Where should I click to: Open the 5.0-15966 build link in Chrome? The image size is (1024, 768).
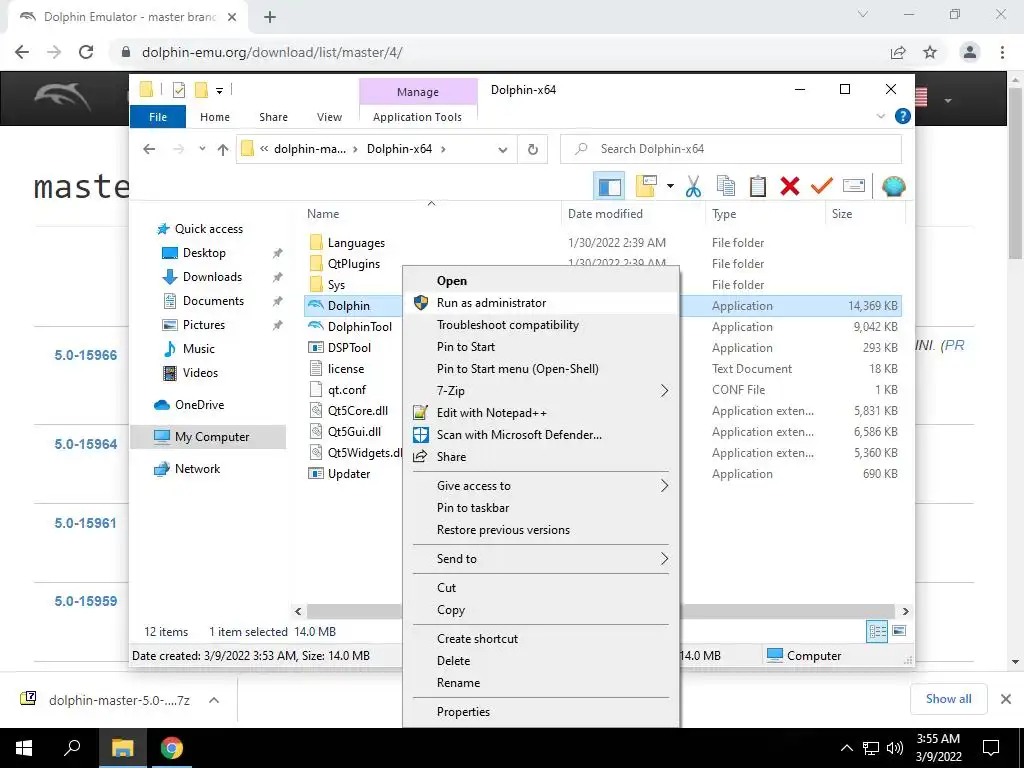click(x=86, y=355)
